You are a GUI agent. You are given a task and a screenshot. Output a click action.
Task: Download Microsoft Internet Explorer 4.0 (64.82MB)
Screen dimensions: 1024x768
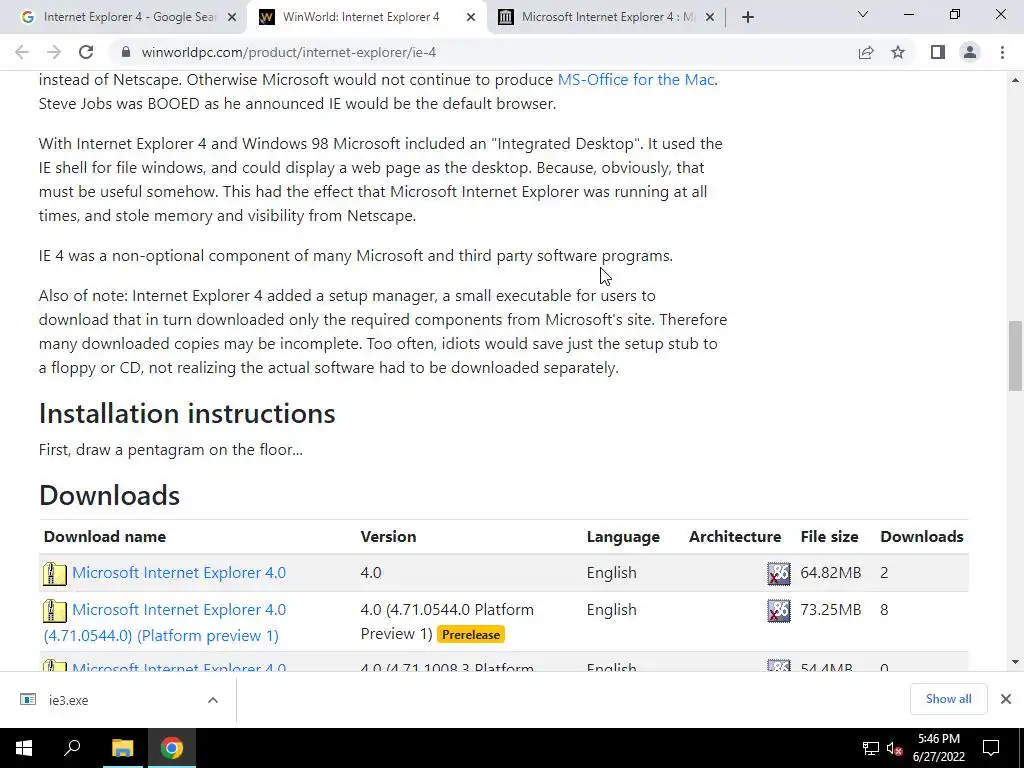(179, 573)
